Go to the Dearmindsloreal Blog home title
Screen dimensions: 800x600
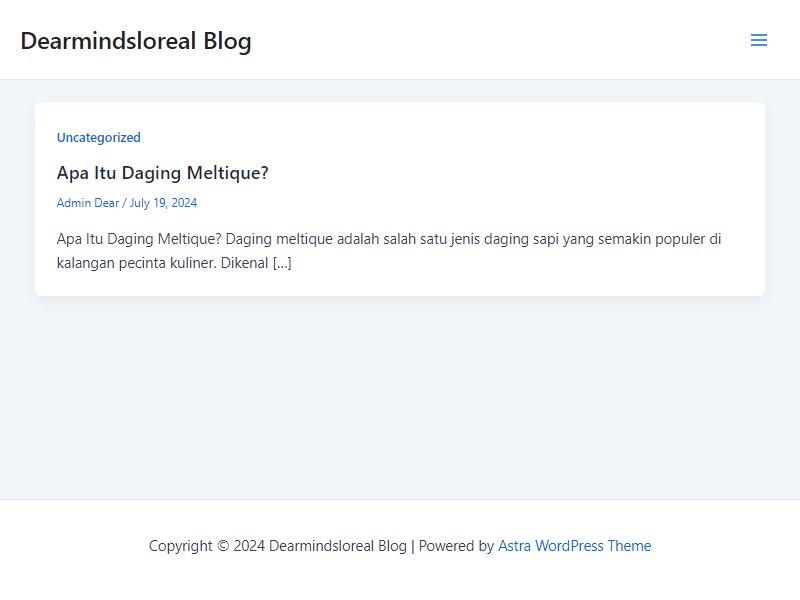point(136,41)
